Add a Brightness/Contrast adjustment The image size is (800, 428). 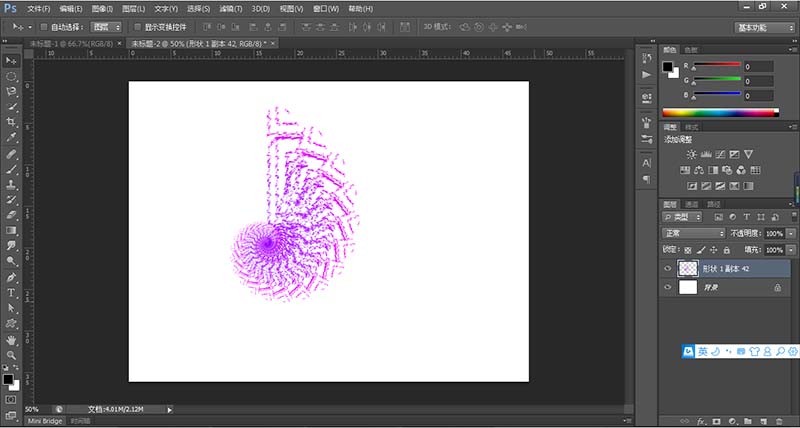click(691, 154)
